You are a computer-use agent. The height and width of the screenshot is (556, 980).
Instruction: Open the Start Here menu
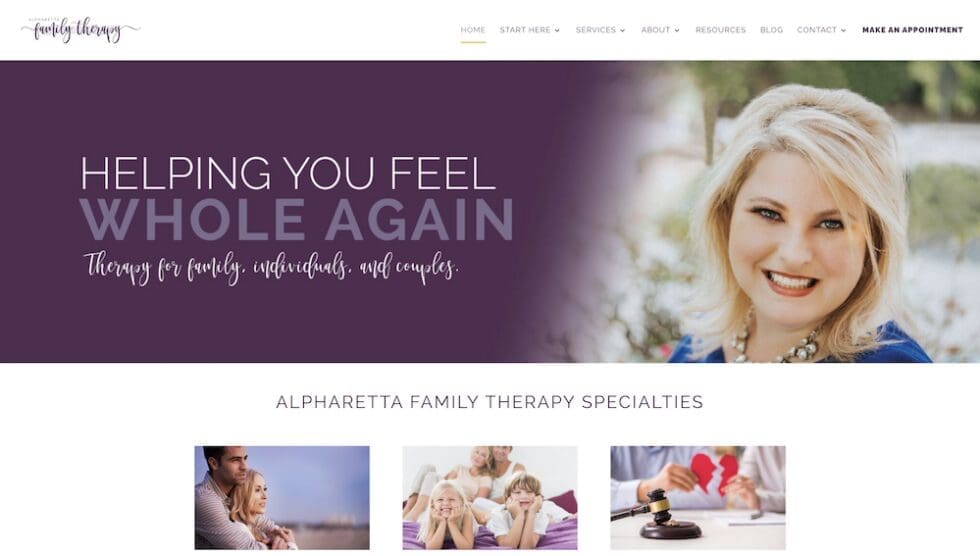(525, 30)
